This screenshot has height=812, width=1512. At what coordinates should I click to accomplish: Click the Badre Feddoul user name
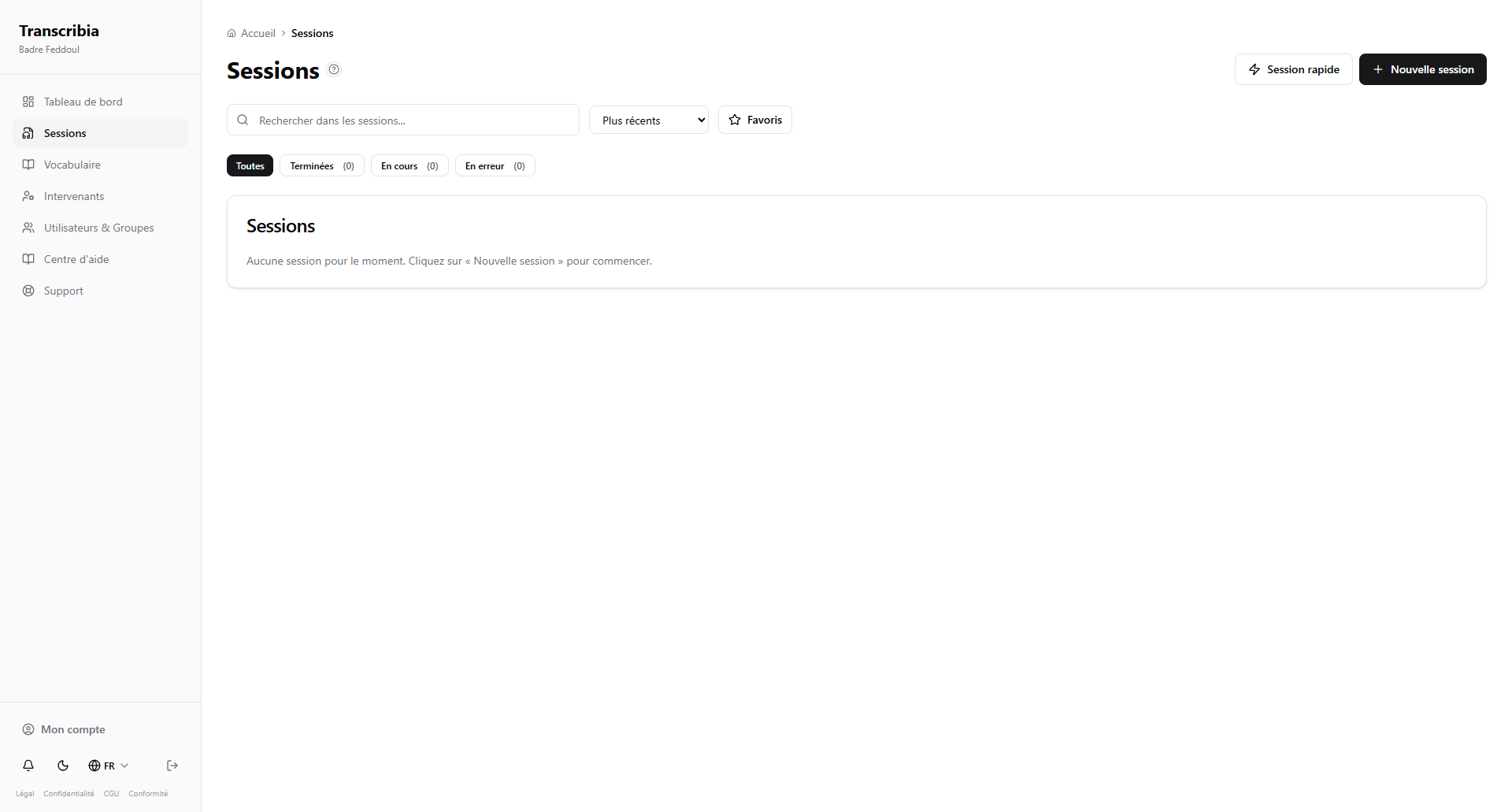[49, 50]
